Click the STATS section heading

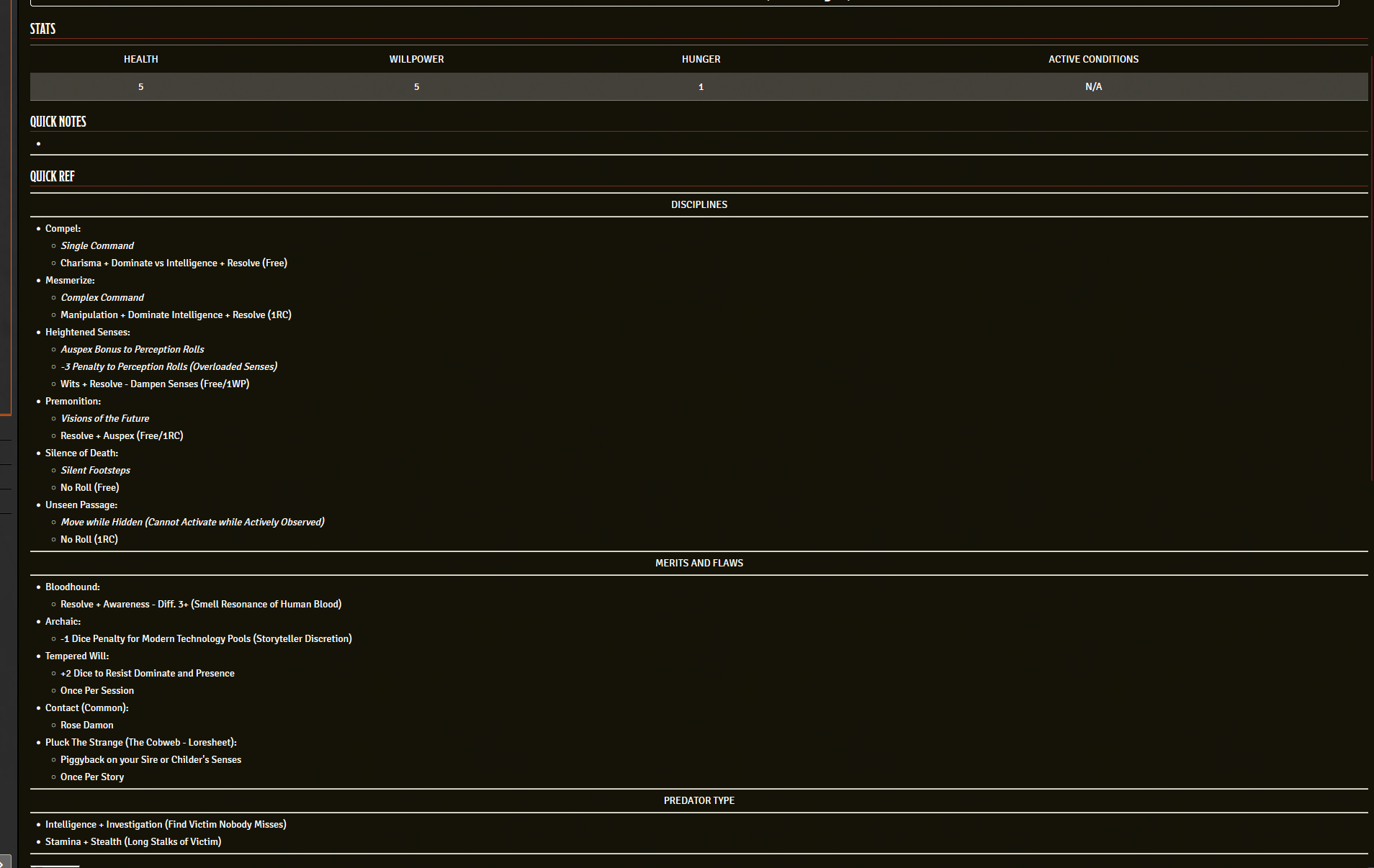click(x=42, y=29)
